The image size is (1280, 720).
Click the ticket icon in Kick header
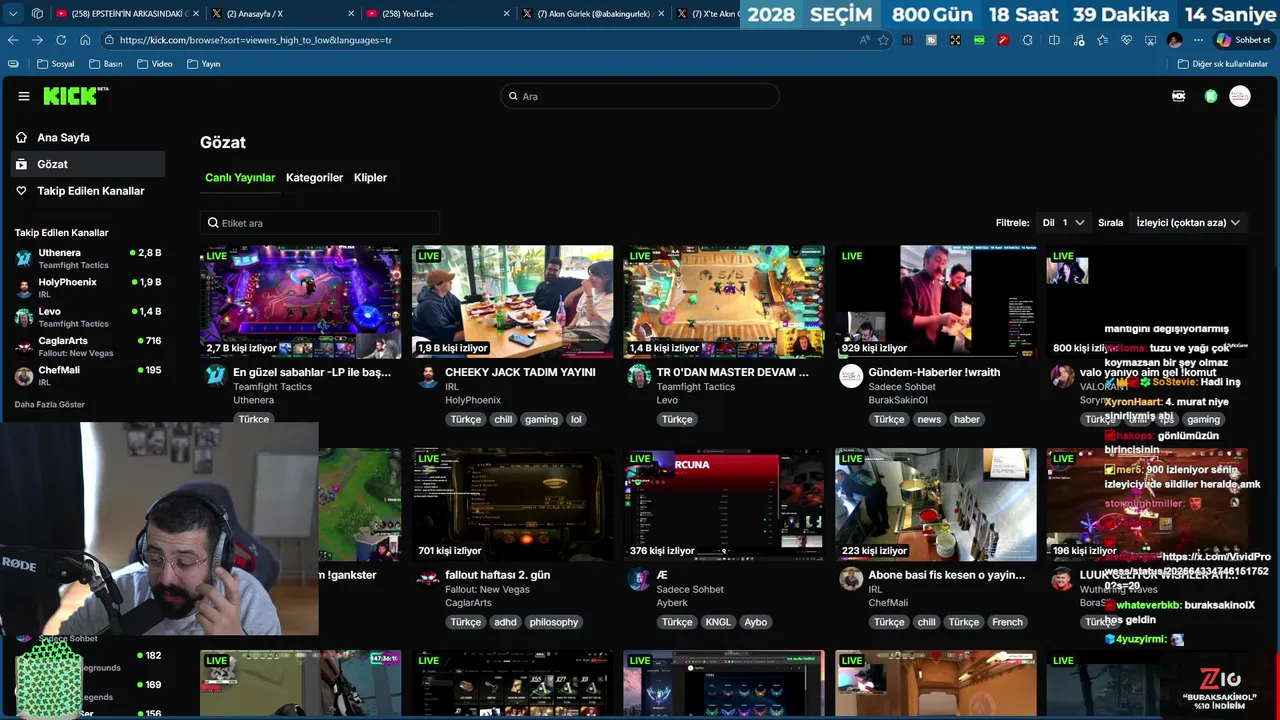coord(1178,96)
